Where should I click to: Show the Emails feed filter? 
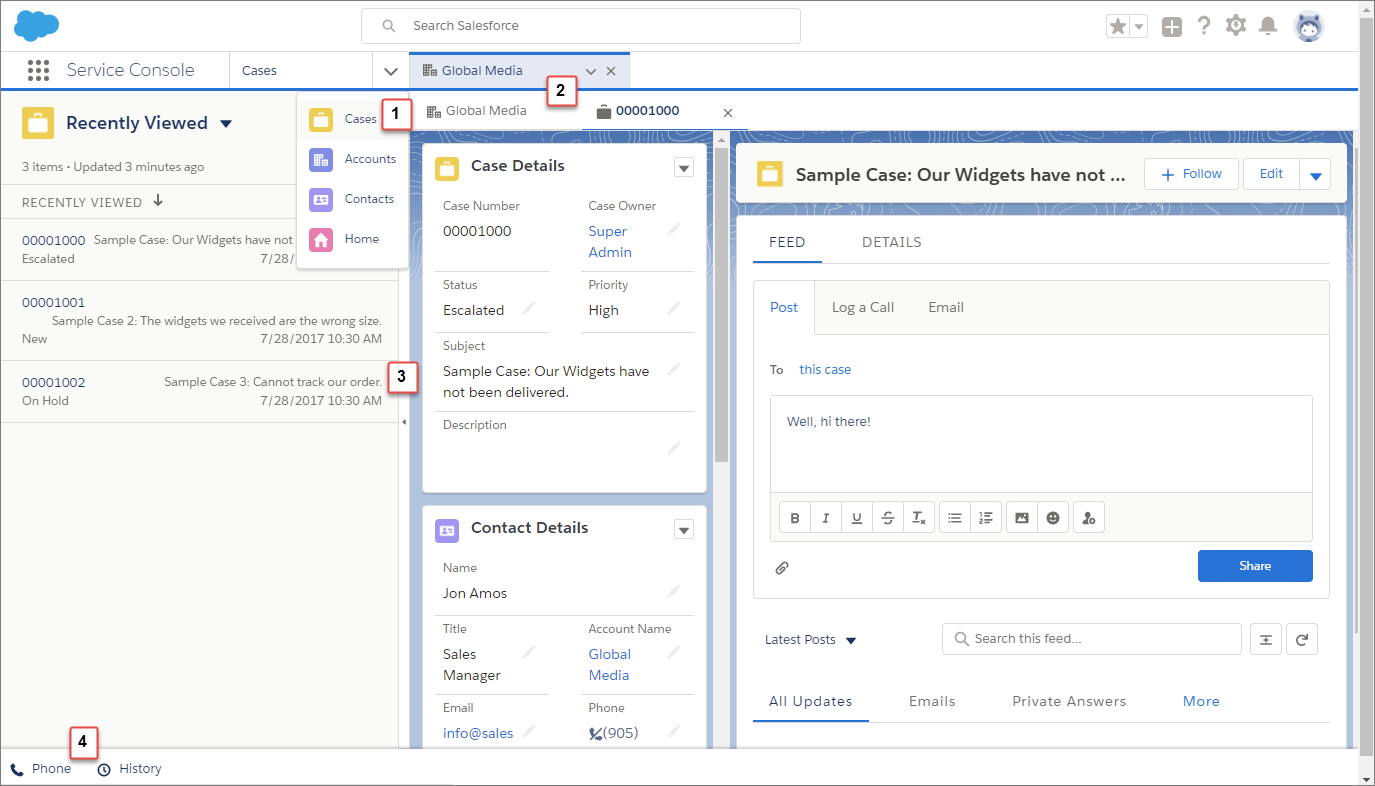[x=932, y=701]
